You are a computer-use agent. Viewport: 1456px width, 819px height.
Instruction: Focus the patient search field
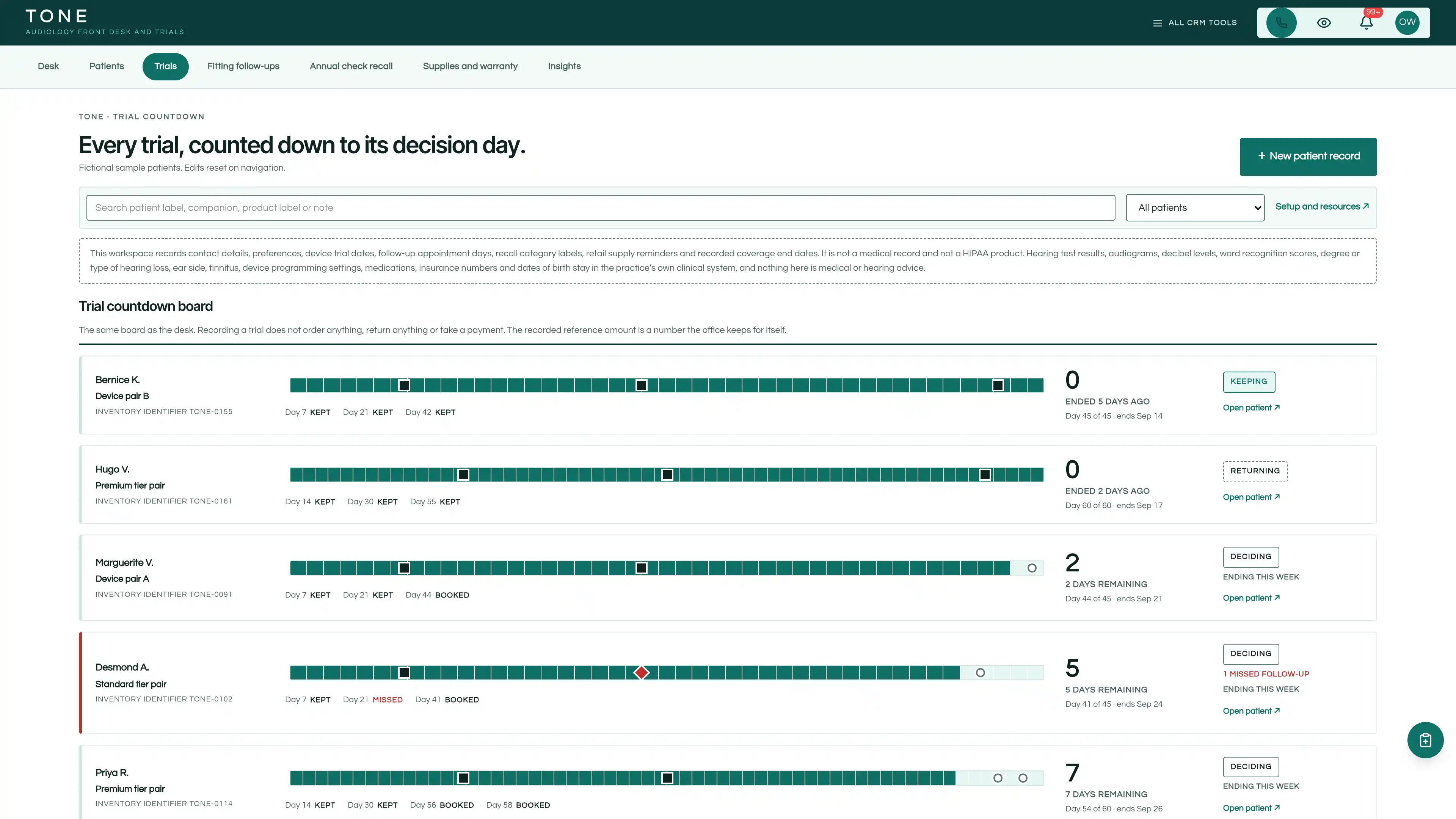coord(600,207)
